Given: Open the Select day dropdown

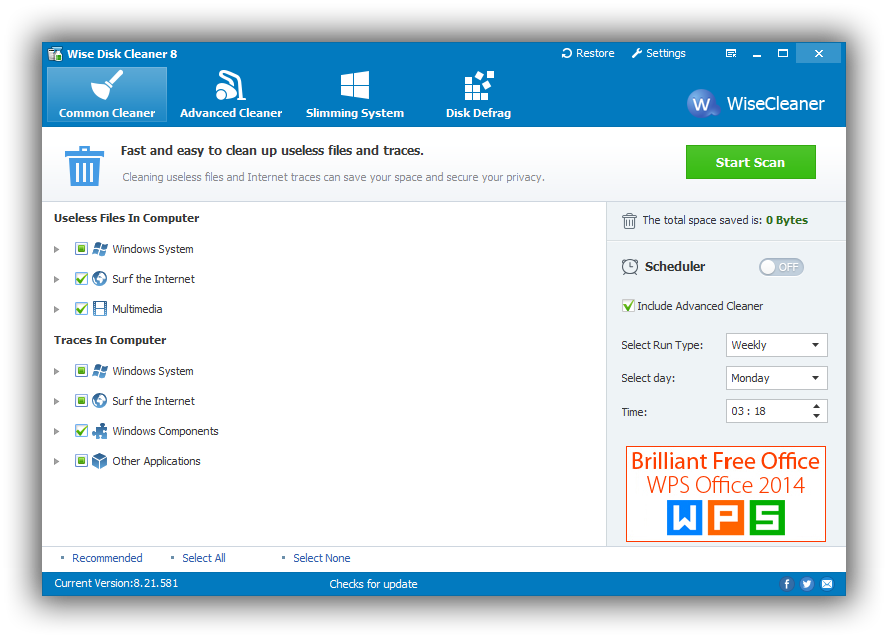Looking at the screenshot, I should [x=776, y=378].
